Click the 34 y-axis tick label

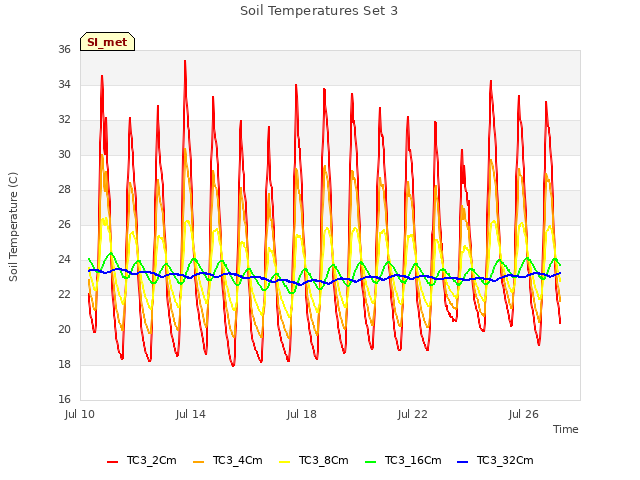click(64, 85)
